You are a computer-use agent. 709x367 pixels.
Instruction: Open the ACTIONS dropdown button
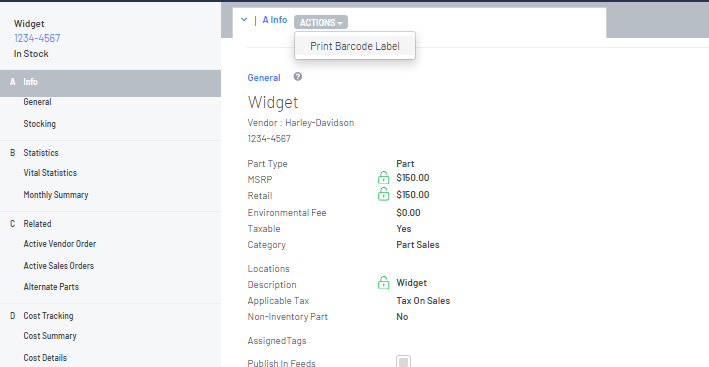[x=321, y=22]
